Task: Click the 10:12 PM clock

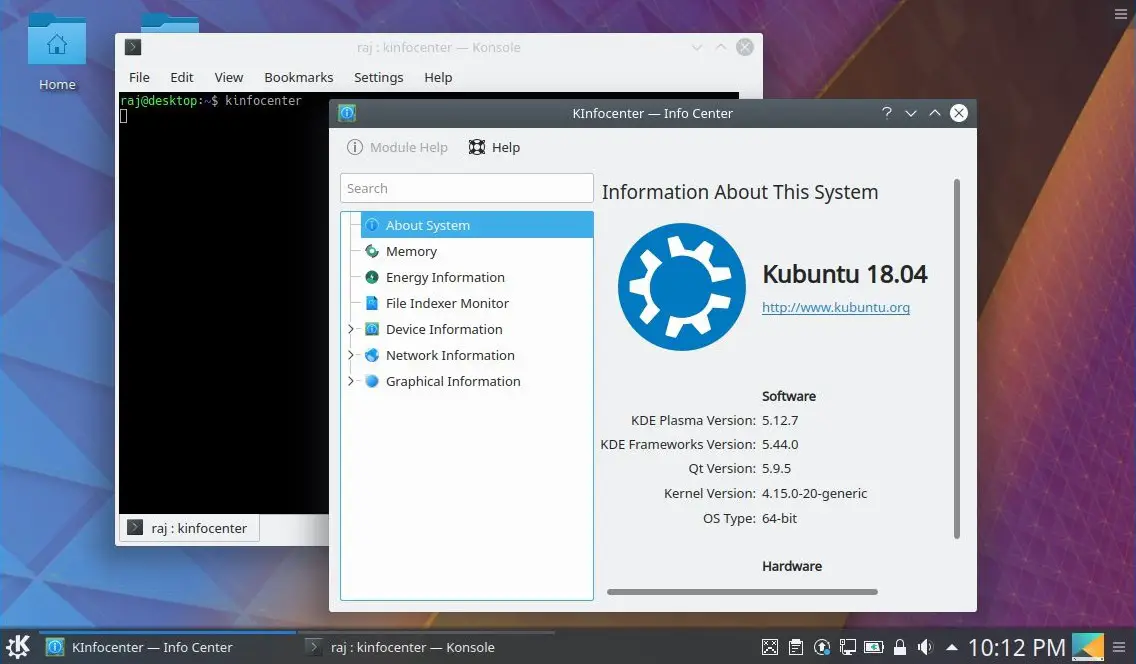Action: click(x=1016, y=647)
